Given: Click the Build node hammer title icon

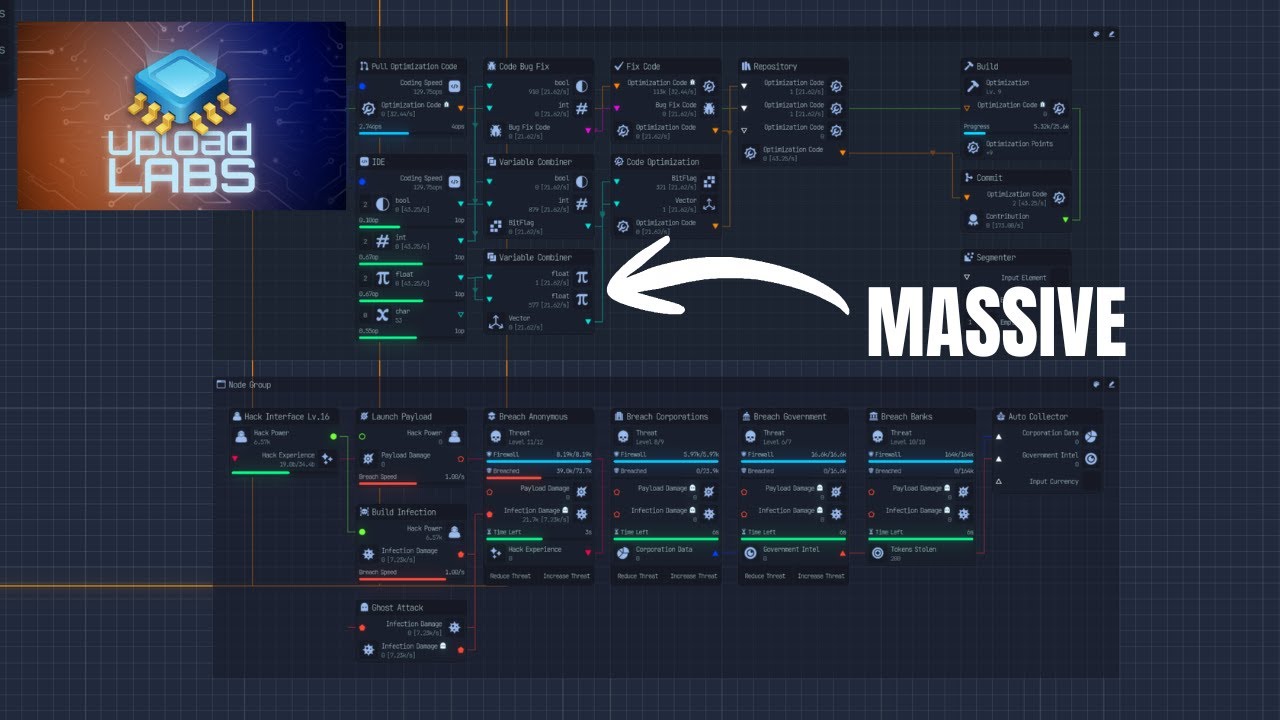Looking at the screenshot, I should pyautogui.click(x=968, y=66).
